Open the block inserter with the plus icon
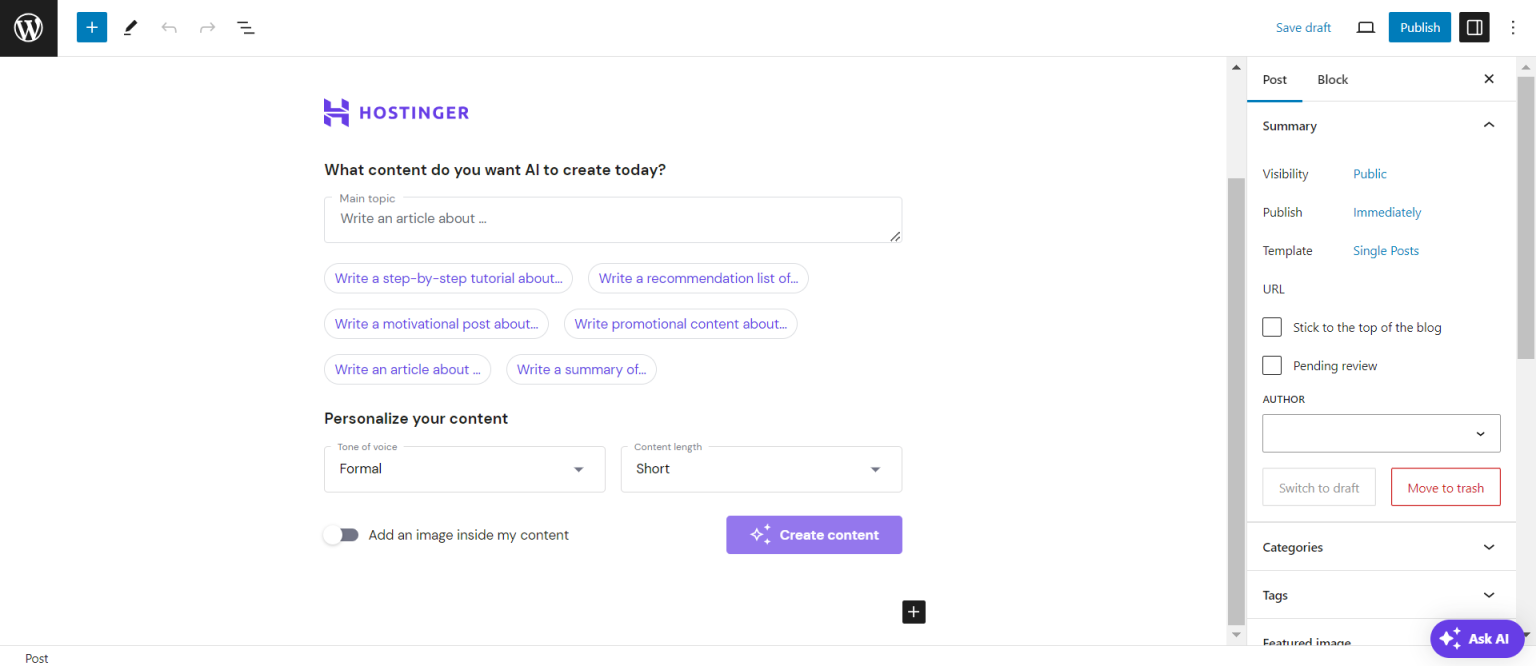The height and width of the screenshot is (666, 1536). tap(91, 27)
